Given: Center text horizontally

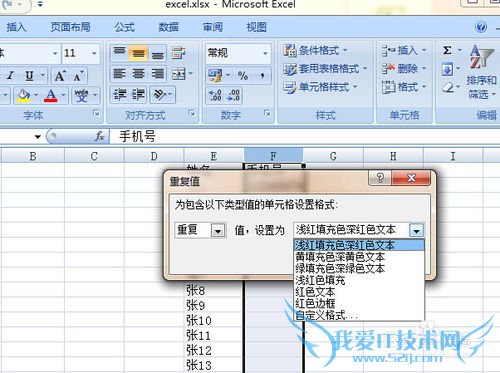Looking at the screenshot, I should pyautogui.click(x=138, y=74).
